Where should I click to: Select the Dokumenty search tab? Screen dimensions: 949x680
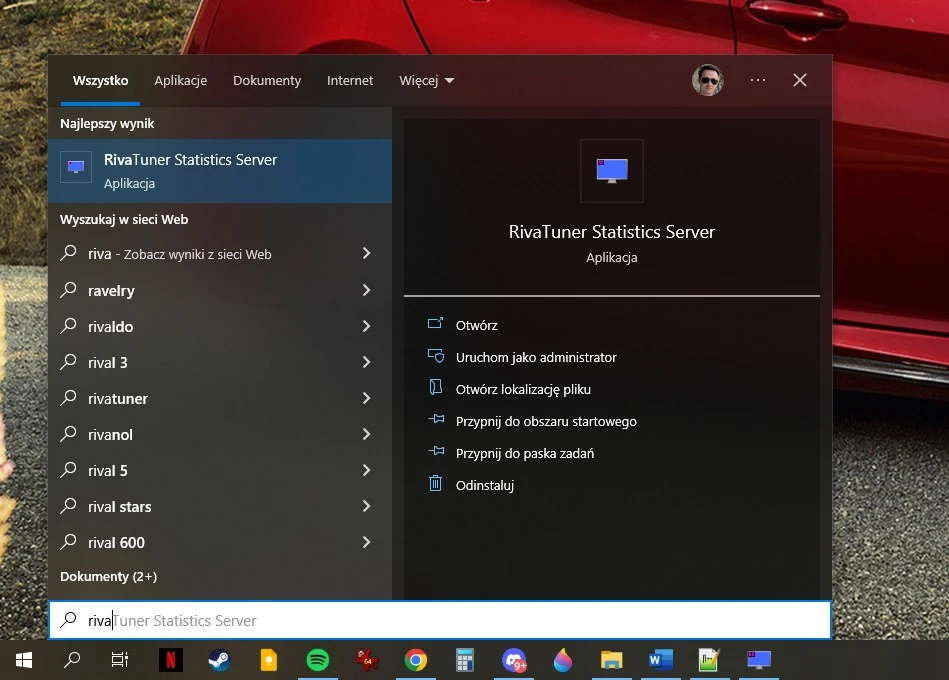click(x=267, y=81)
